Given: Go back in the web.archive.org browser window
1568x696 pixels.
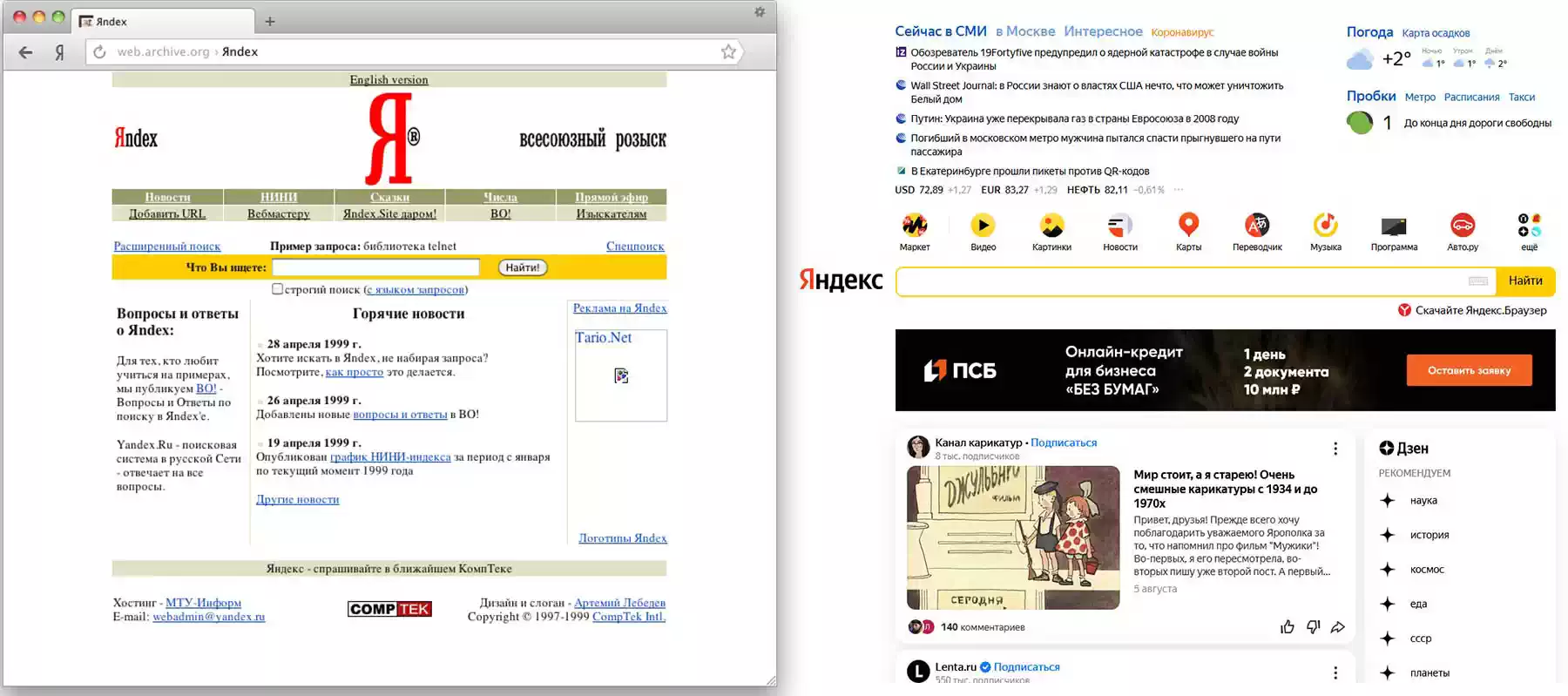Looking at the screenshot, I should (25, 52).
